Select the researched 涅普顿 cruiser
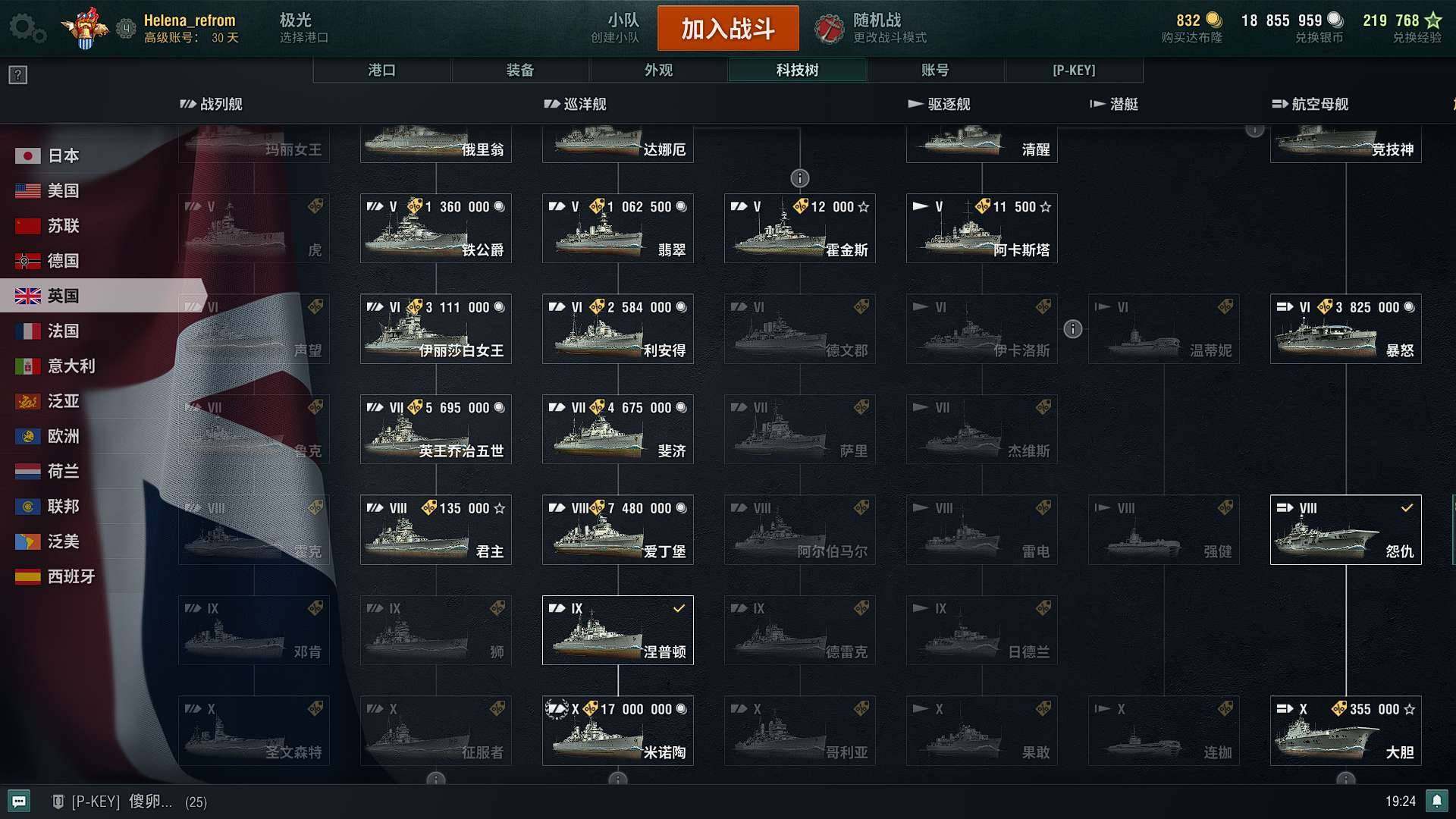The width and height of the screenshot is (1456, 819). tap(618, 630)
